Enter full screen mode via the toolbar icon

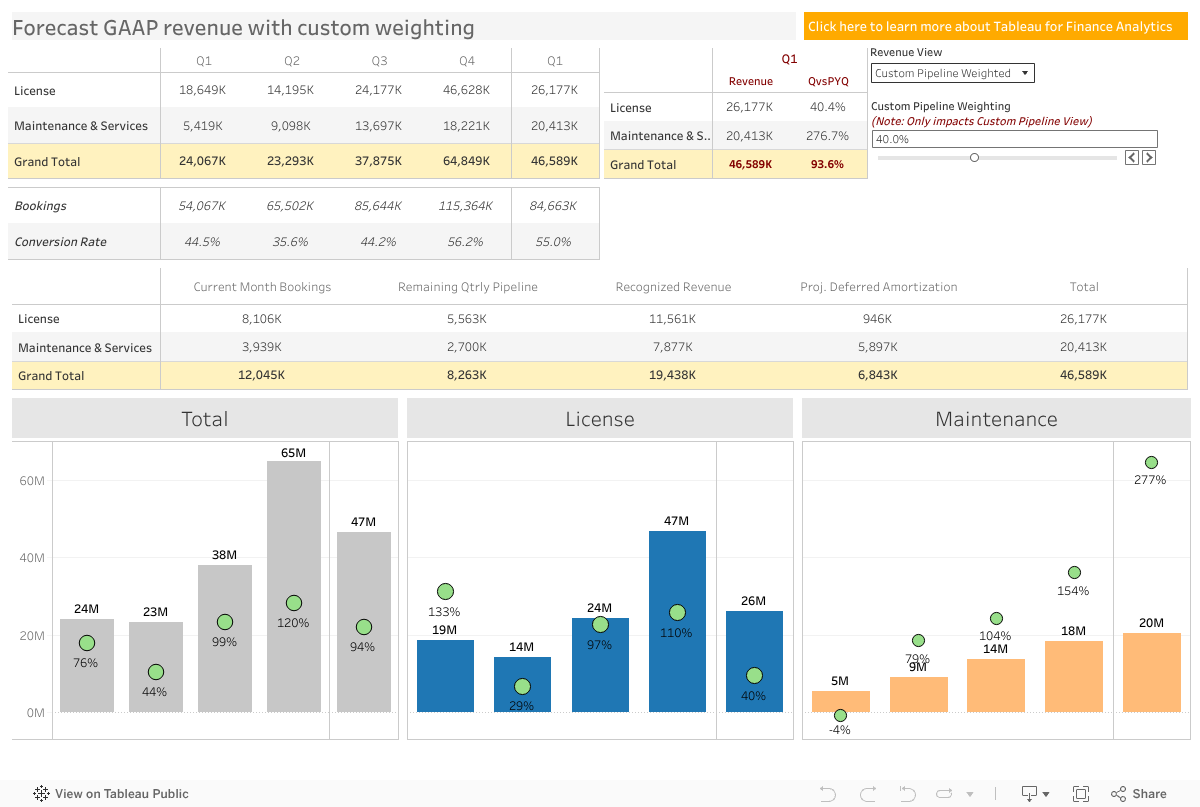point(1082,793)
